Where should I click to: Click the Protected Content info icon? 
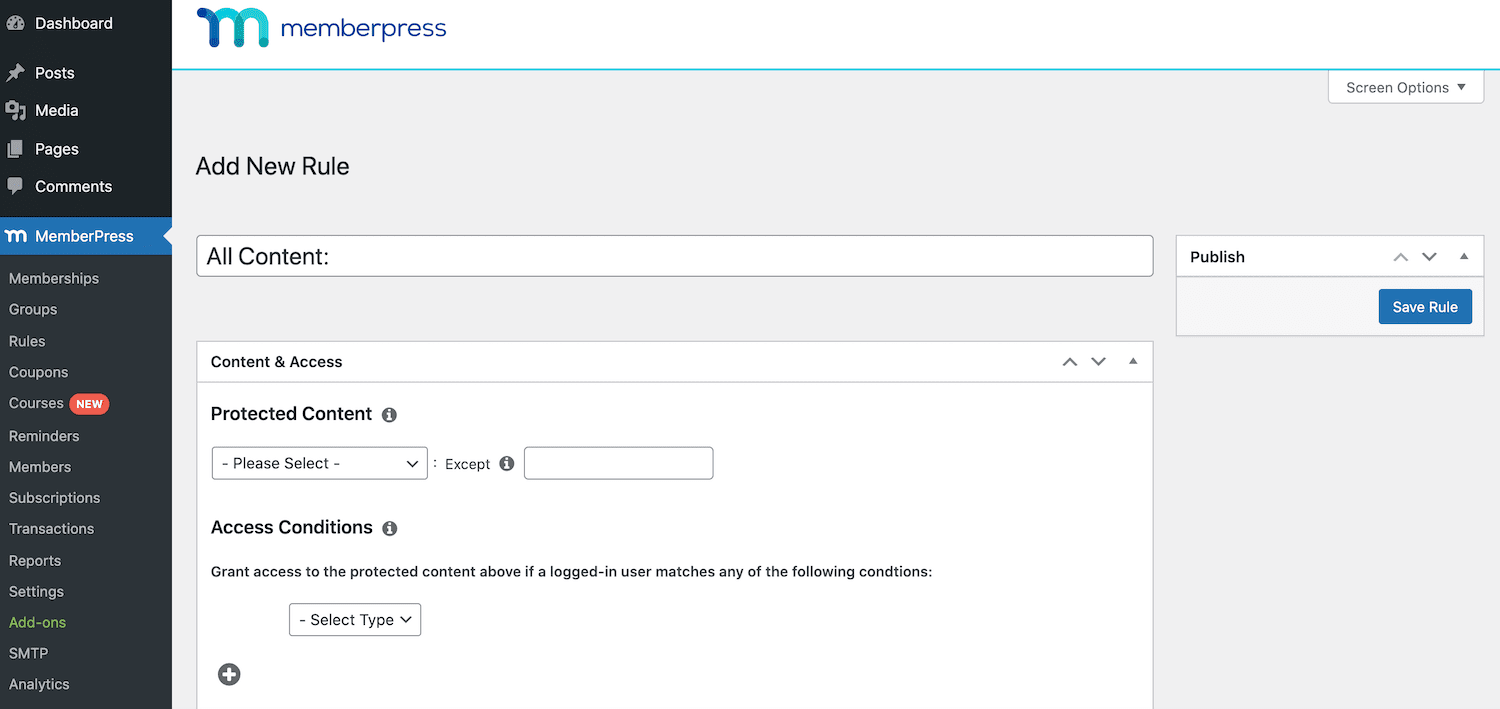389,415
